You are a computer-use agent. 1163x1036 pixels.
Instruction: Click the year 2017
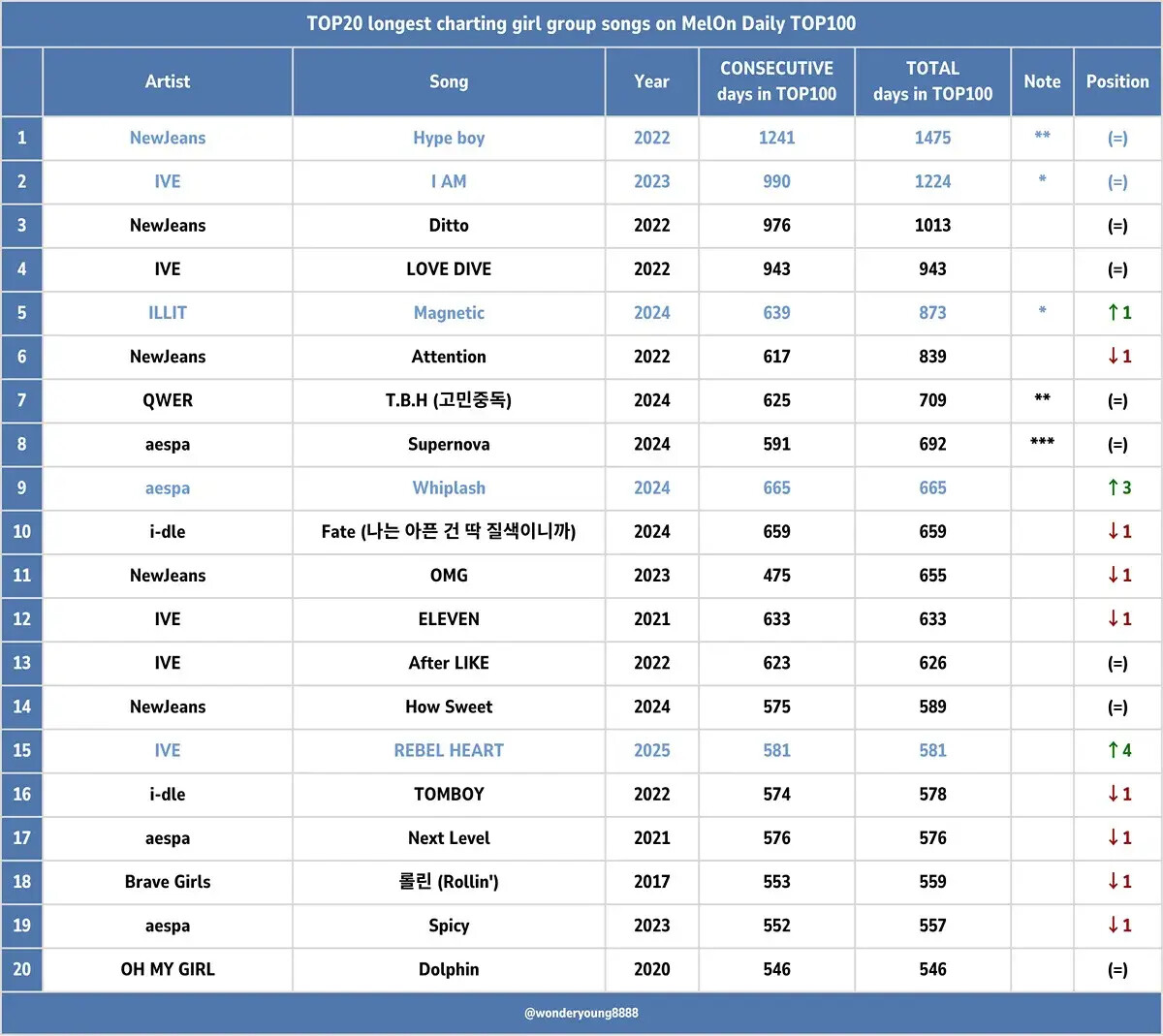click(651, 881)
